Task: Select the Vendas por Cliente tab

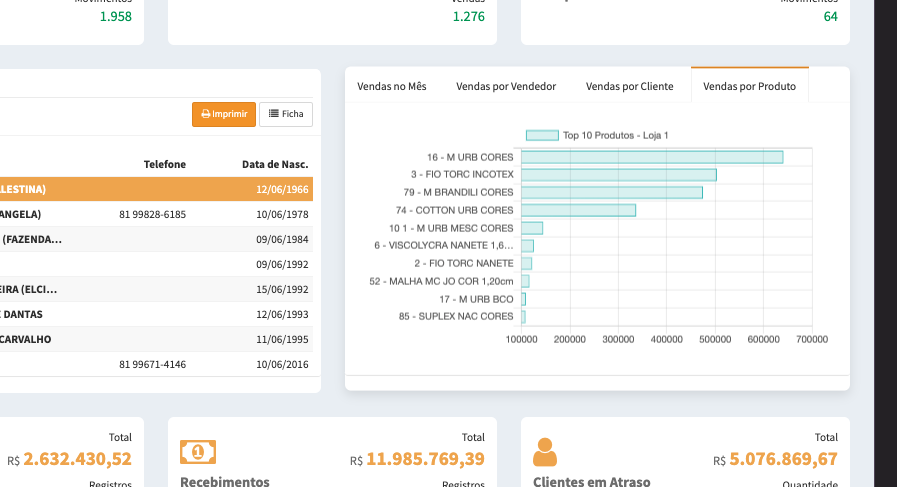Action: [x=630, y=86]
